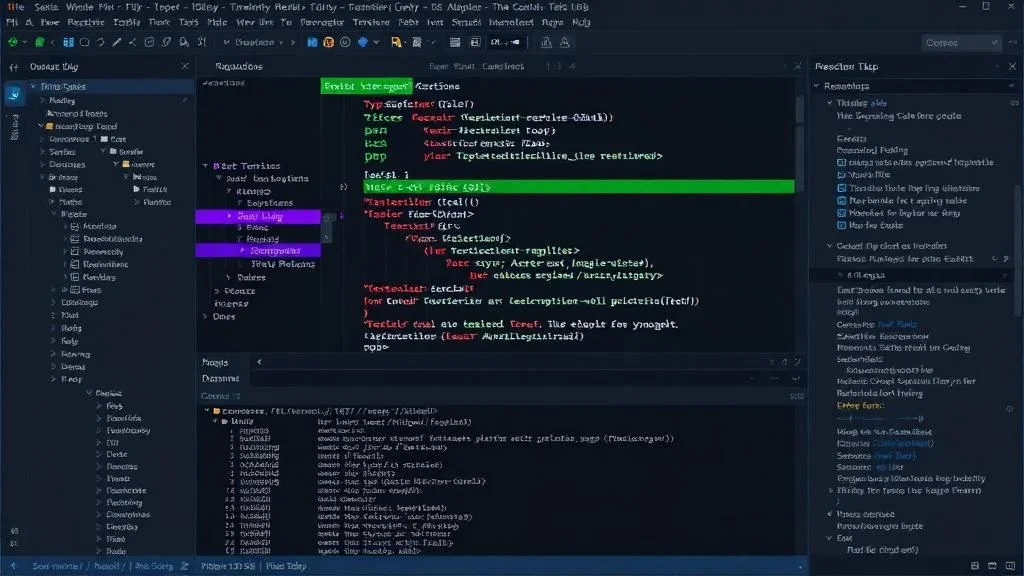The width and height of the screenshot is (1024, 576).
Task: Click the second green toolbar icon
Action: point(39,42)
